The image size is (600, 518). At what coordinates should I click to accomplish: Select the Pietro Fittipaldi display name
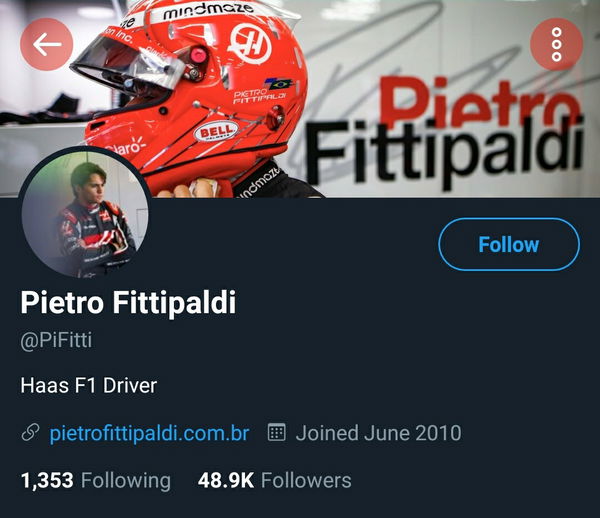coord(128,302)
